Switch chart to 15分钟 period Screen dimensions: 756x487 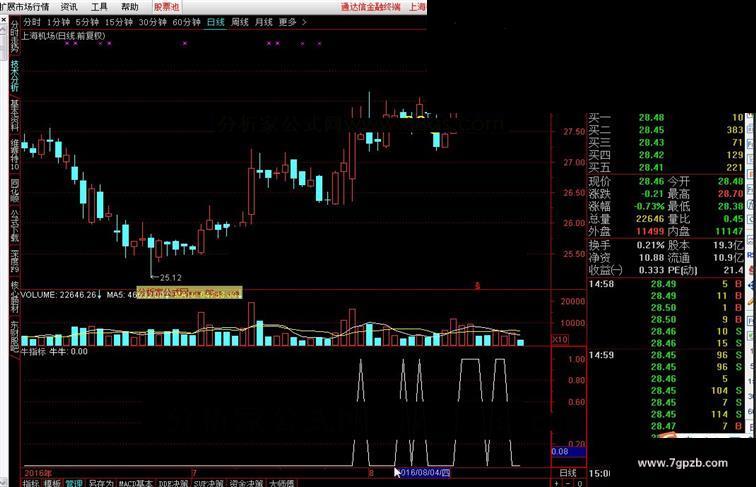(119, 22)
